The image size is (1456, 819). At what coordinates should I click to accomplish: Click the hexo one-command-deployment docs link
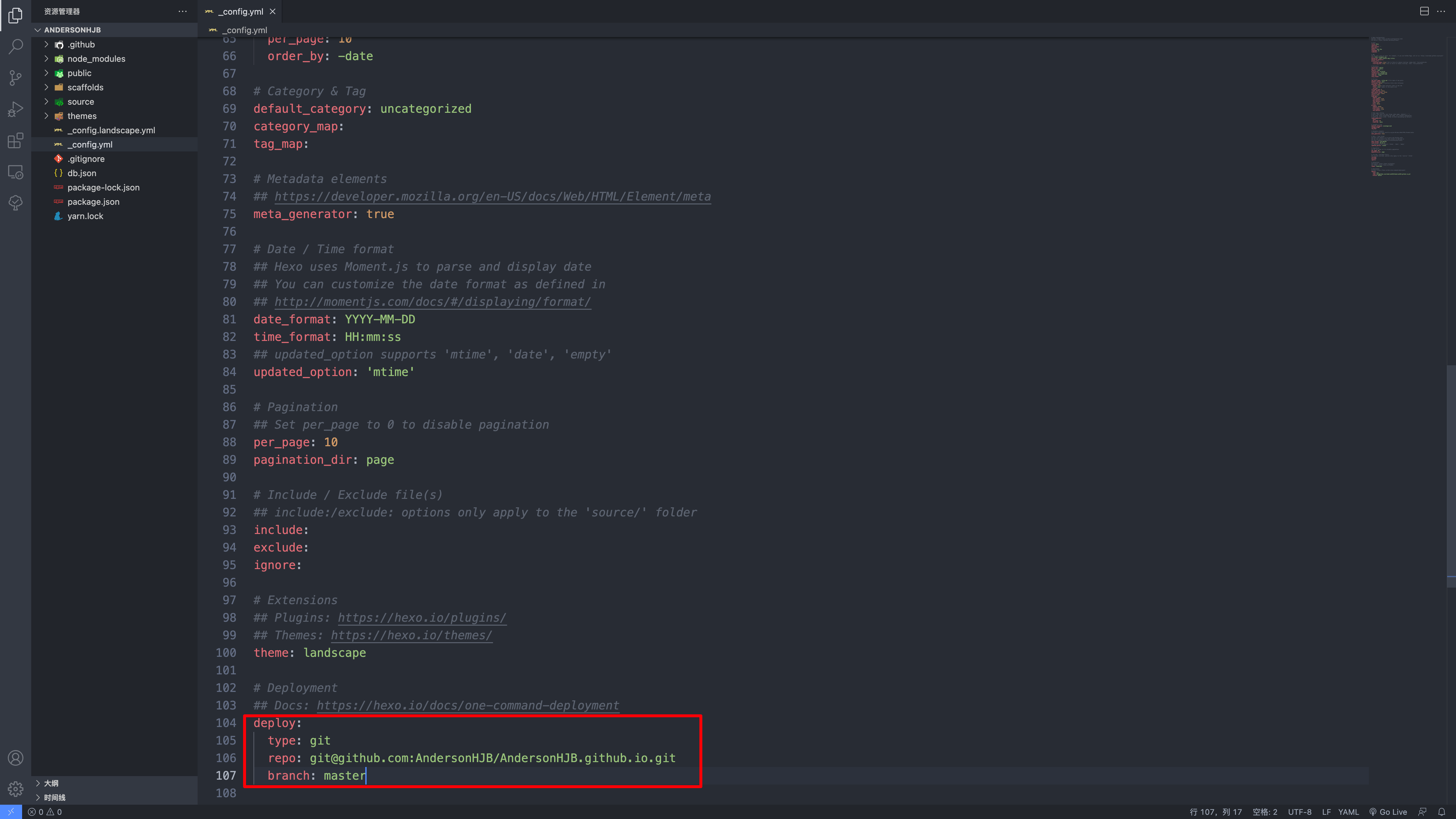click(468, 705)
